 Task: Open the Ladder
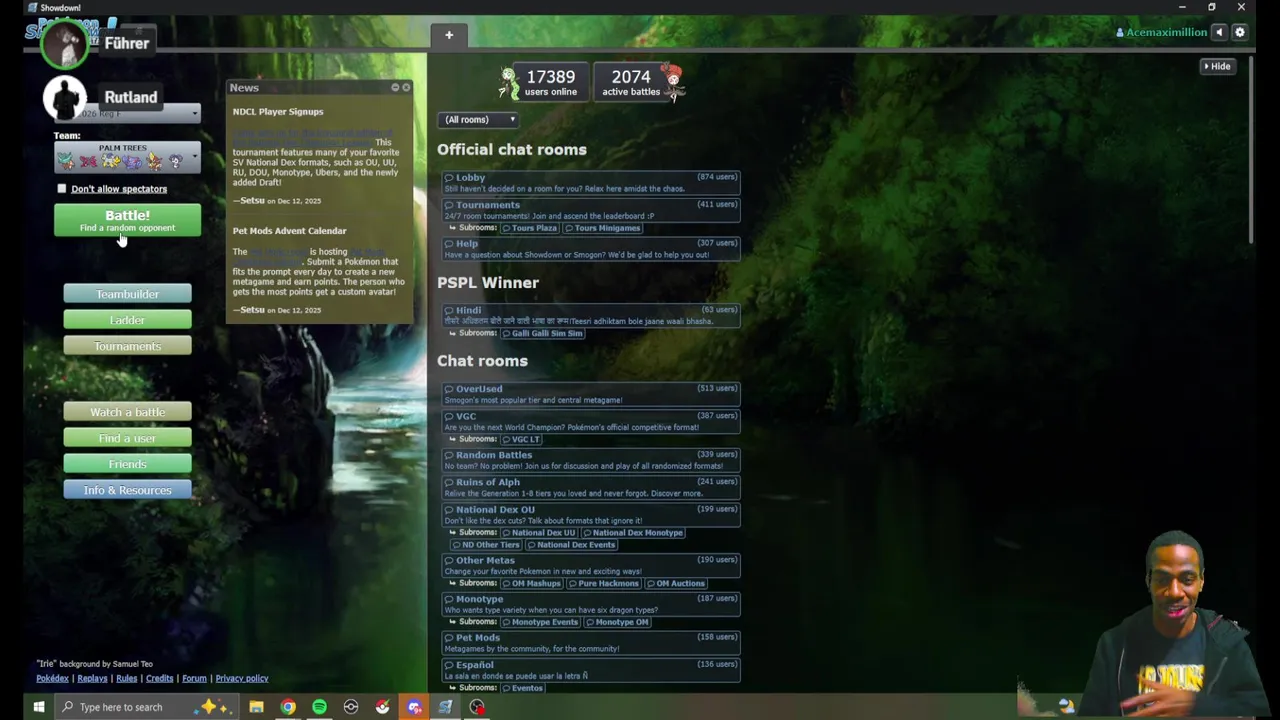[127, 320]
